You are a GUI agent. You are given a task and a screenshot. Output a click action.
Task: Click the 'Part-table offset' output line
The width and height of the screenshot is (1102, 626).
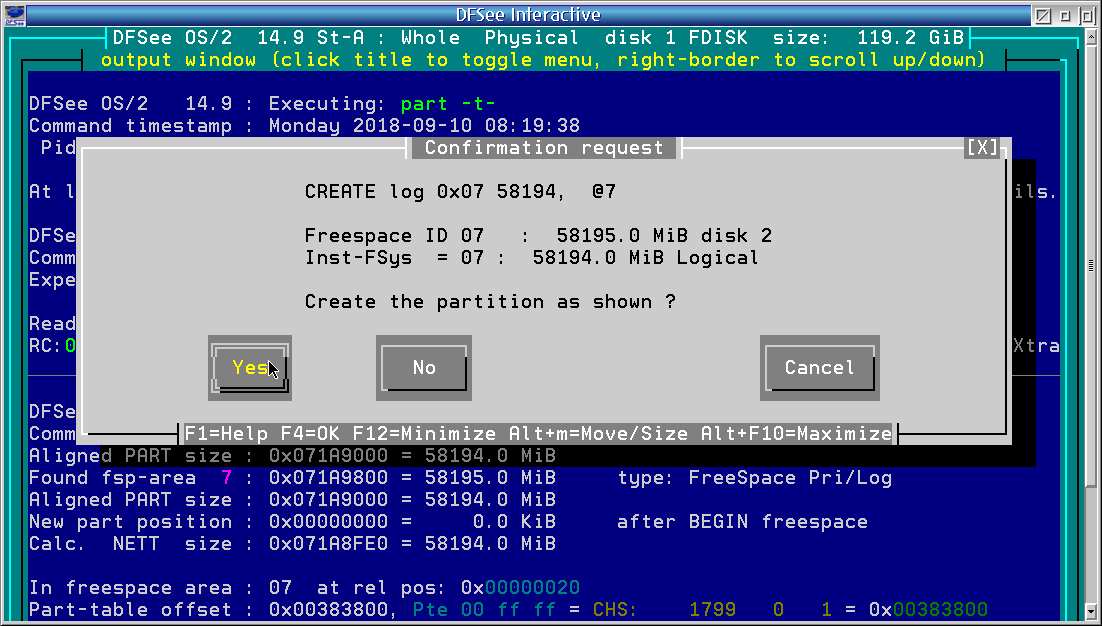coord(508,609)
